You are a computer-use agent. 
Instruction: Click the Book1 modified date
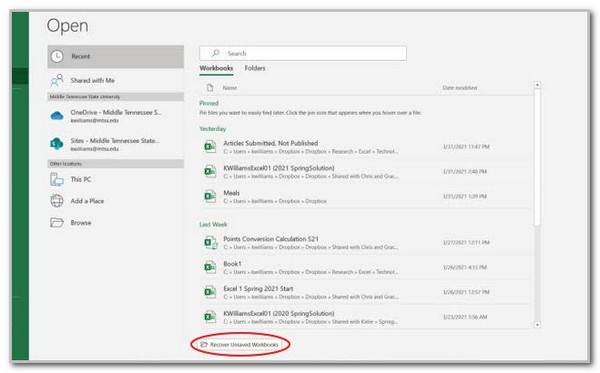coord(465,267)
